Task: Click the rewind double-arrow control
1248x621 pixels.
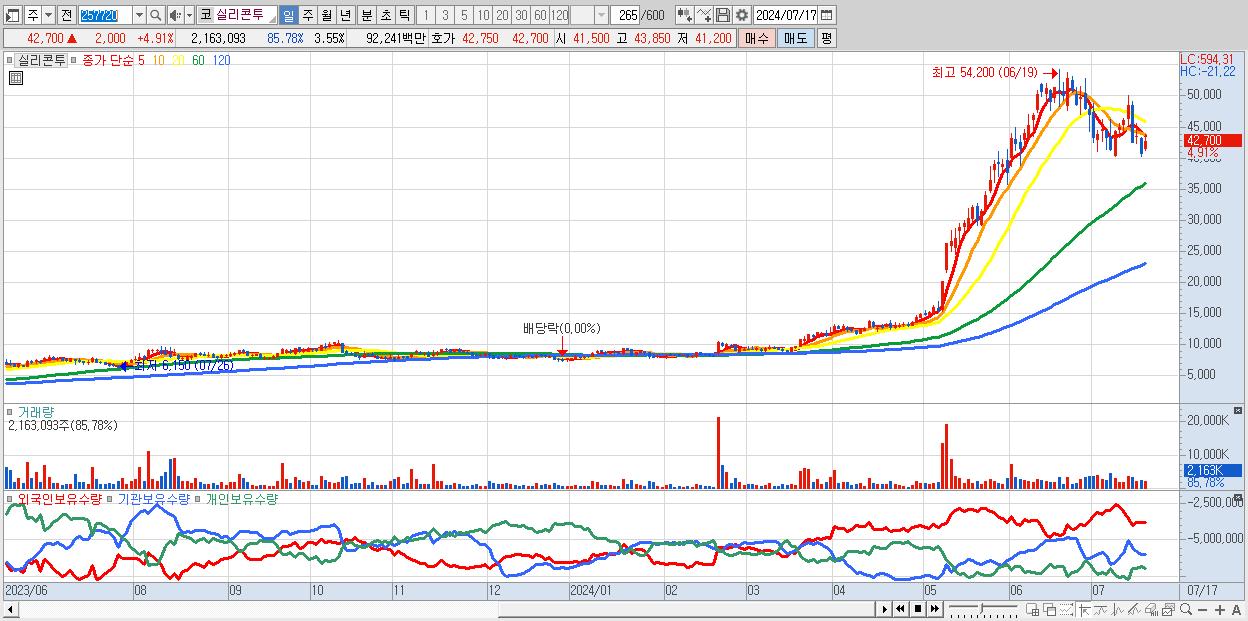Action: tap(900, 609)
